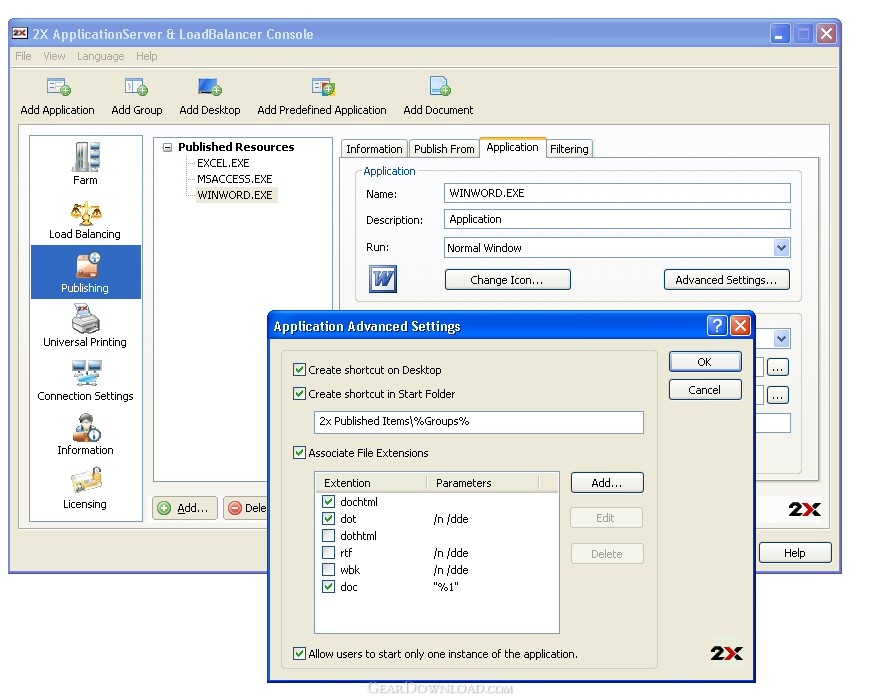Click the Add Application toolbar icon

coord(58,87)
